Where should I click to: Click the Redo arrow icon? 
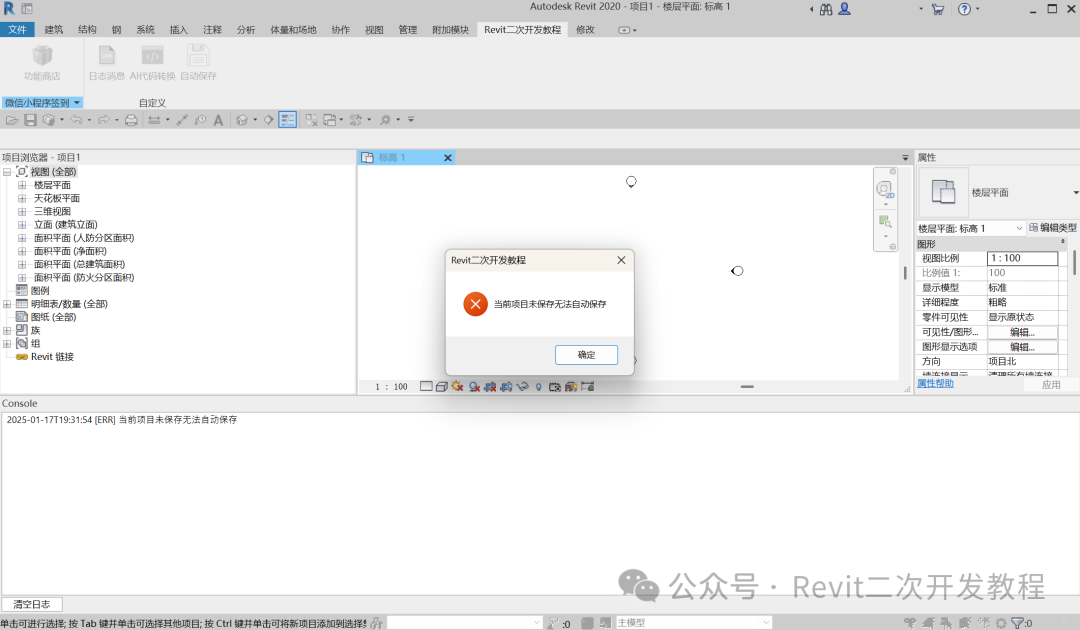point(103,120)
